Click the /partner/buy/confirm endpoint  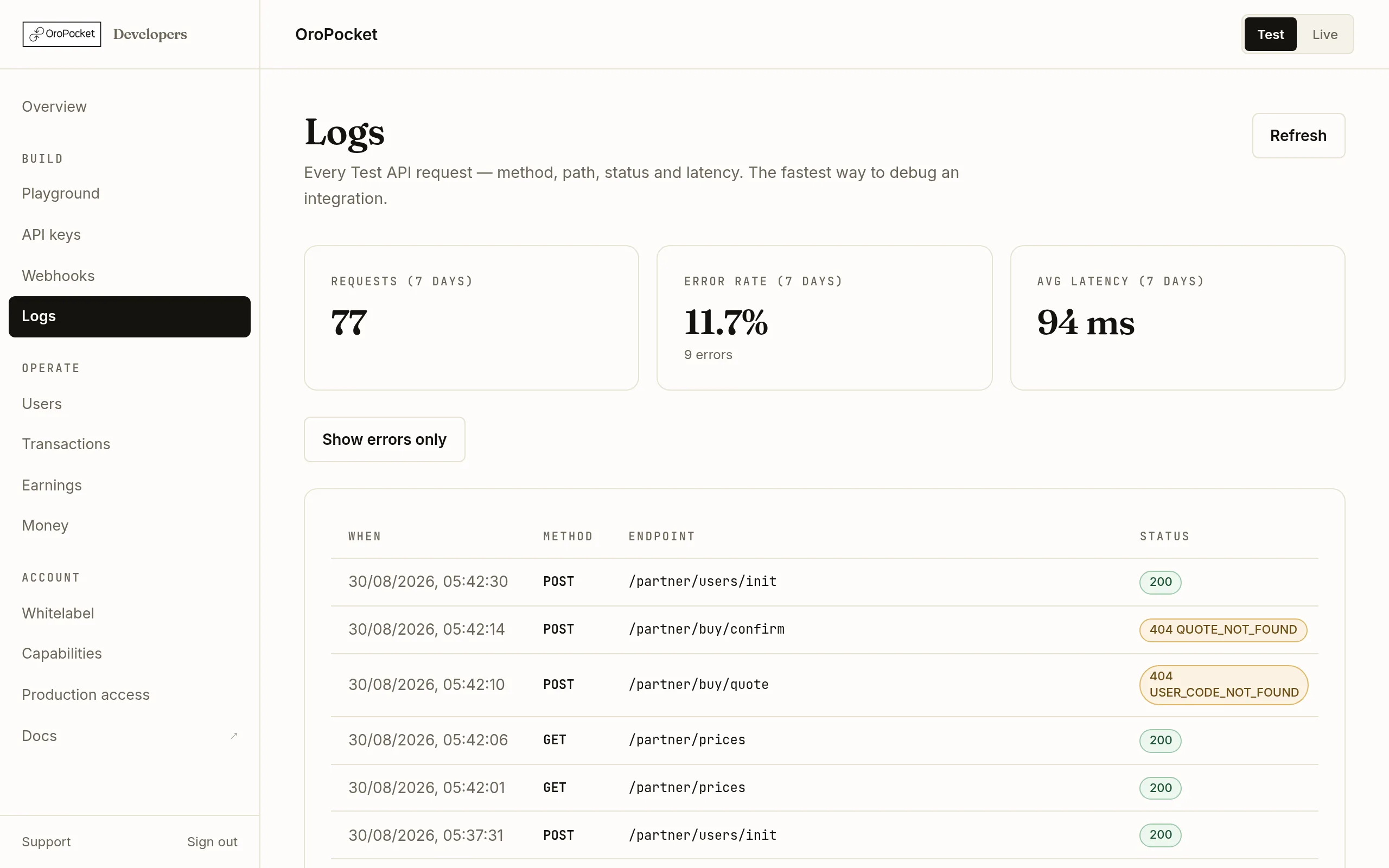[x=706, y=630]
